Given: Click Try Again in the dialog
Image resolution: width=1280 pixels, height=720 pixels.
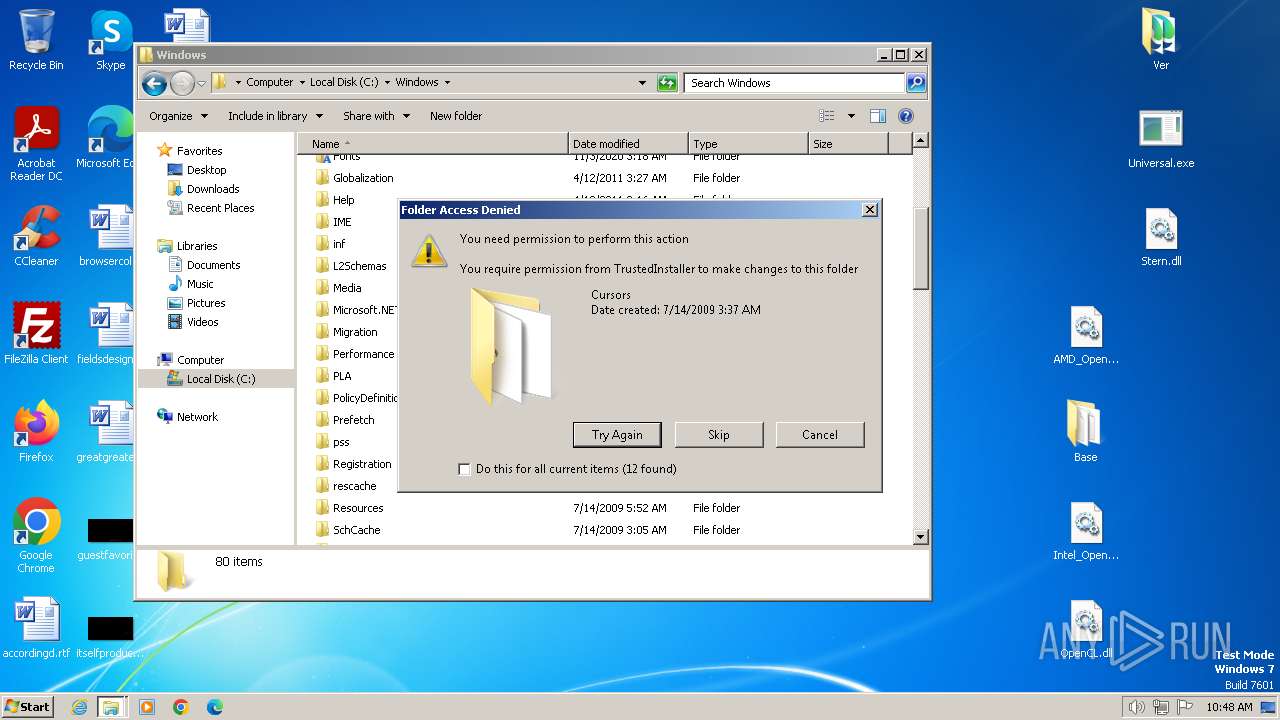Looking at the screenshot, I should pyautogui.click(x=617, y=434).
